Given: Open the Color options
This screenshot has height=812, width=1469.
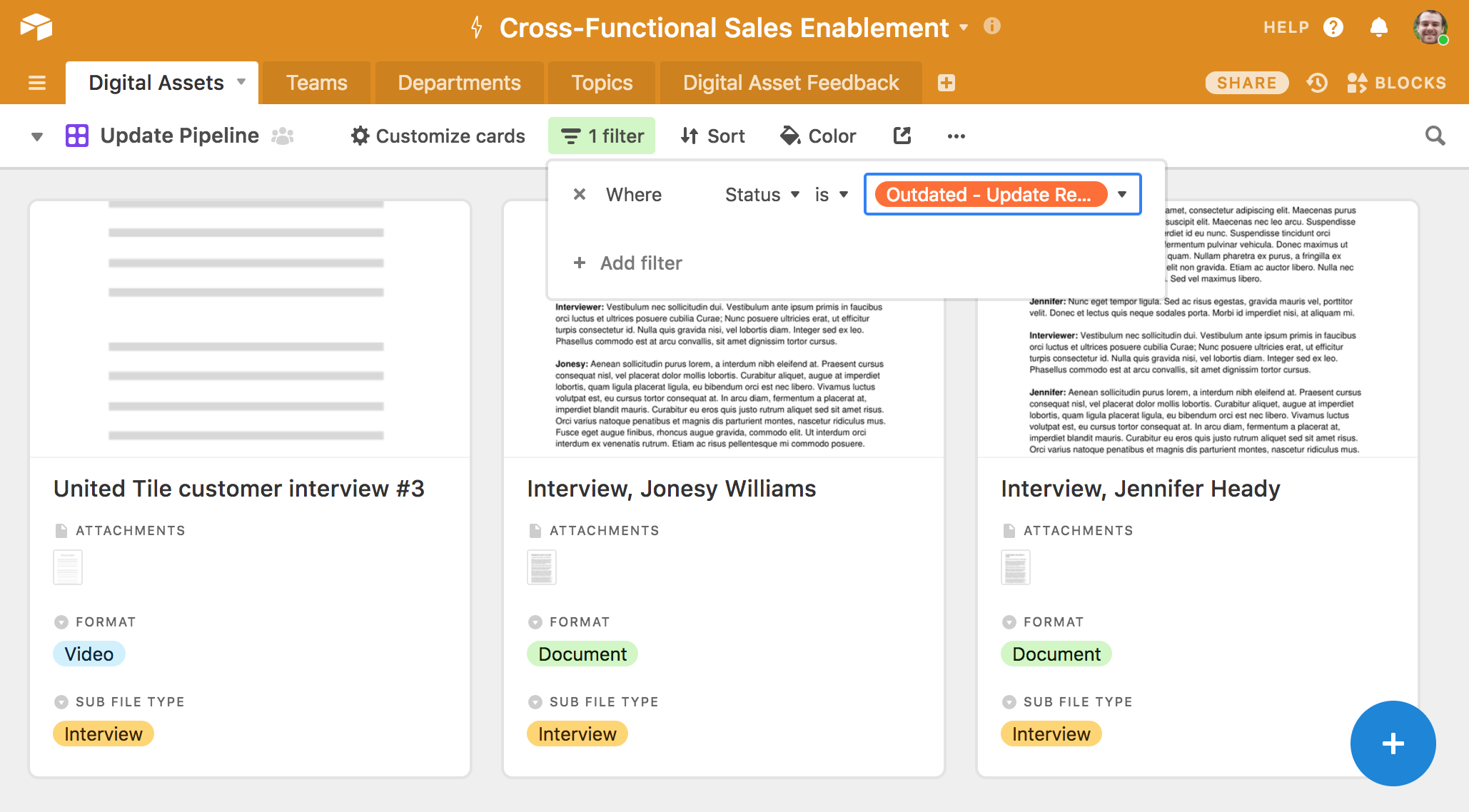Looking at the screenshot, I should 818,136.
